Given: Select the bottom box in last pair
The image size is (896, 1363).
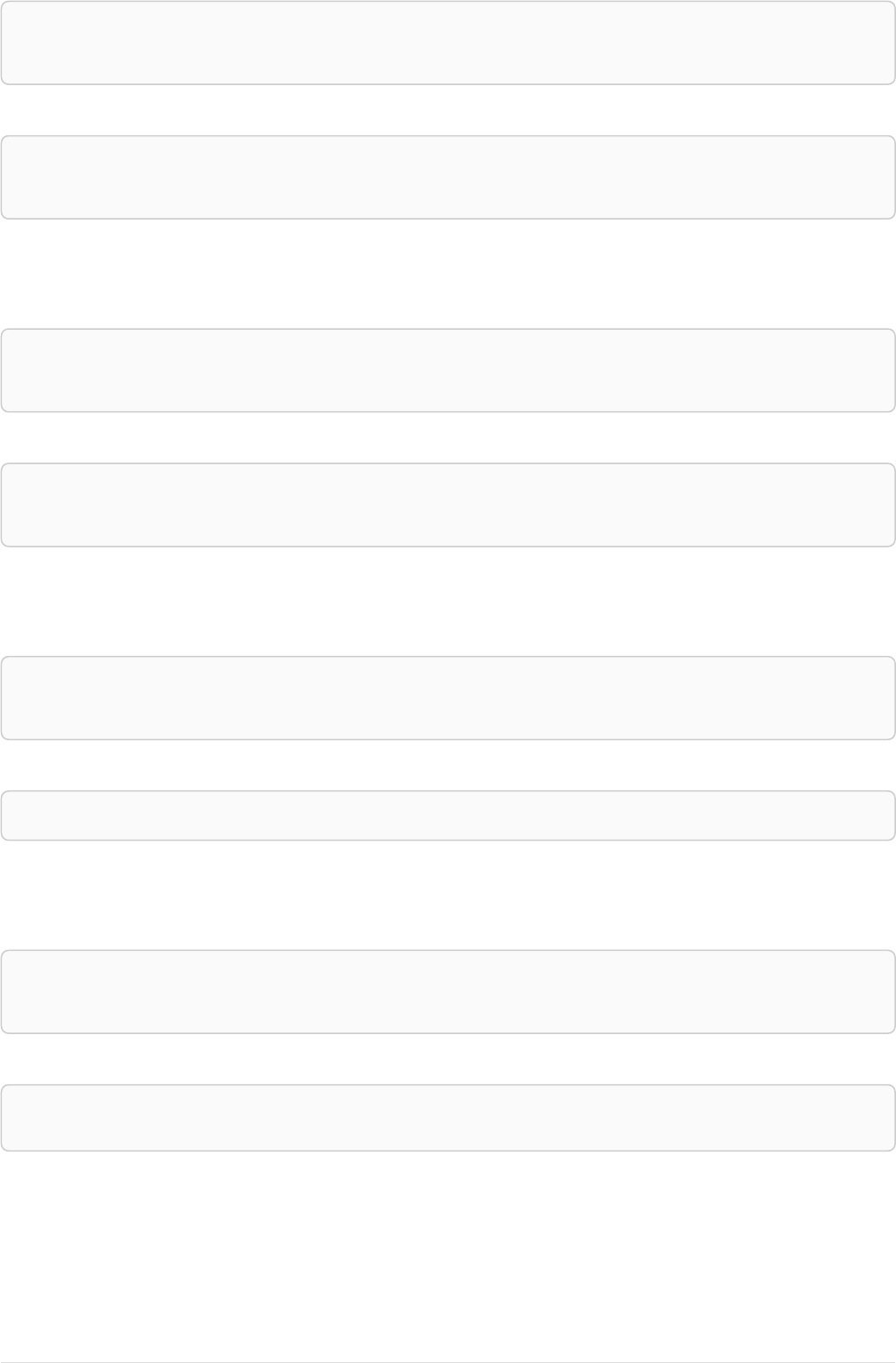Looking at the screenshot, I should 448,1117.
